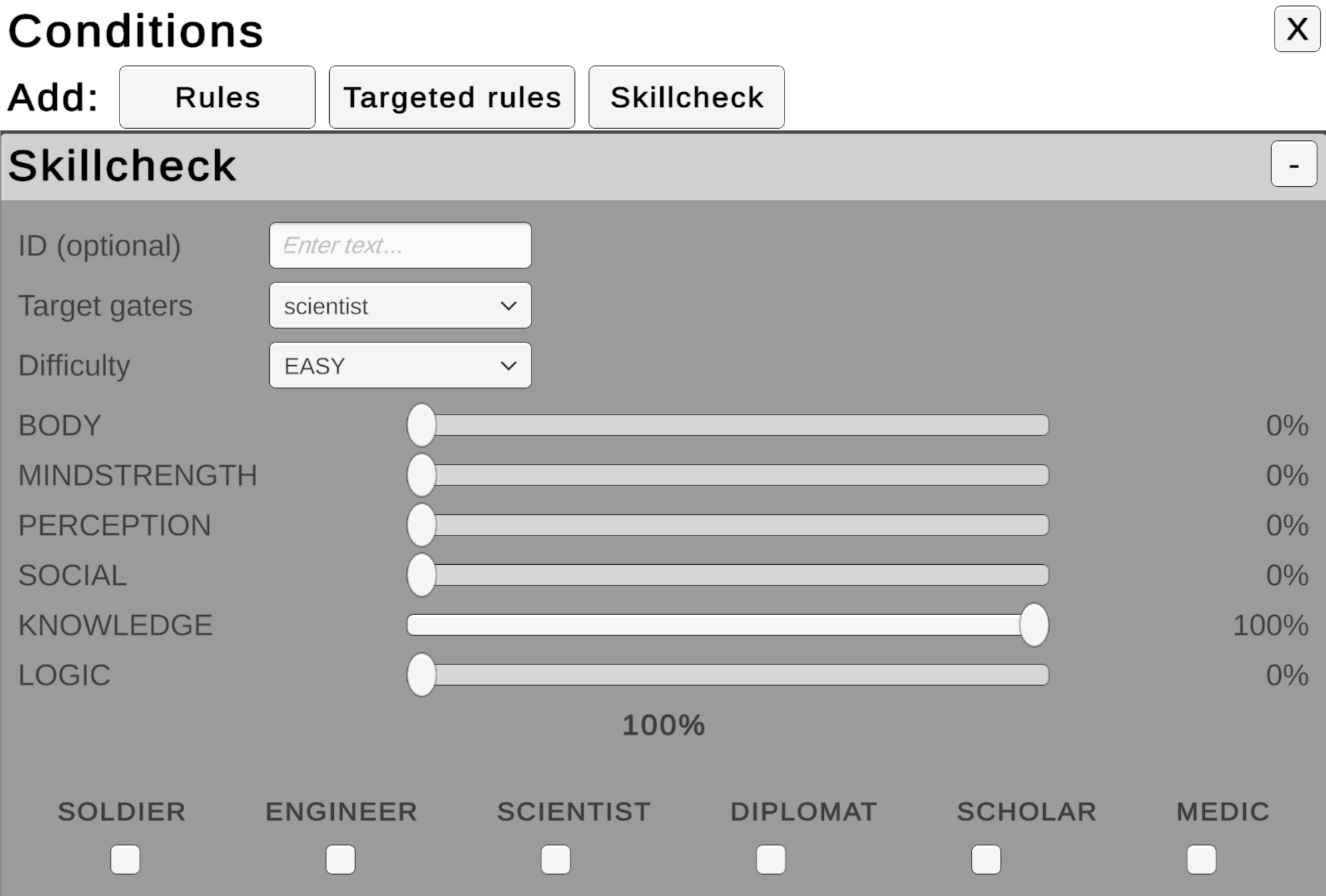Enable the SOLDIER checkbox
Screen dimensions: 1326x896
(126, 859)
